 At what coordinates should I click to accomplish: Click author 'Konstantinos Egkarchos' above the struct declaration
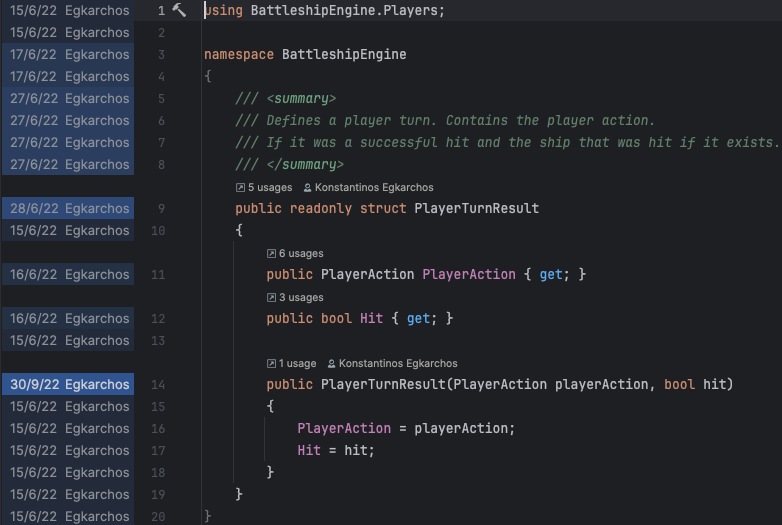(374, 187)
